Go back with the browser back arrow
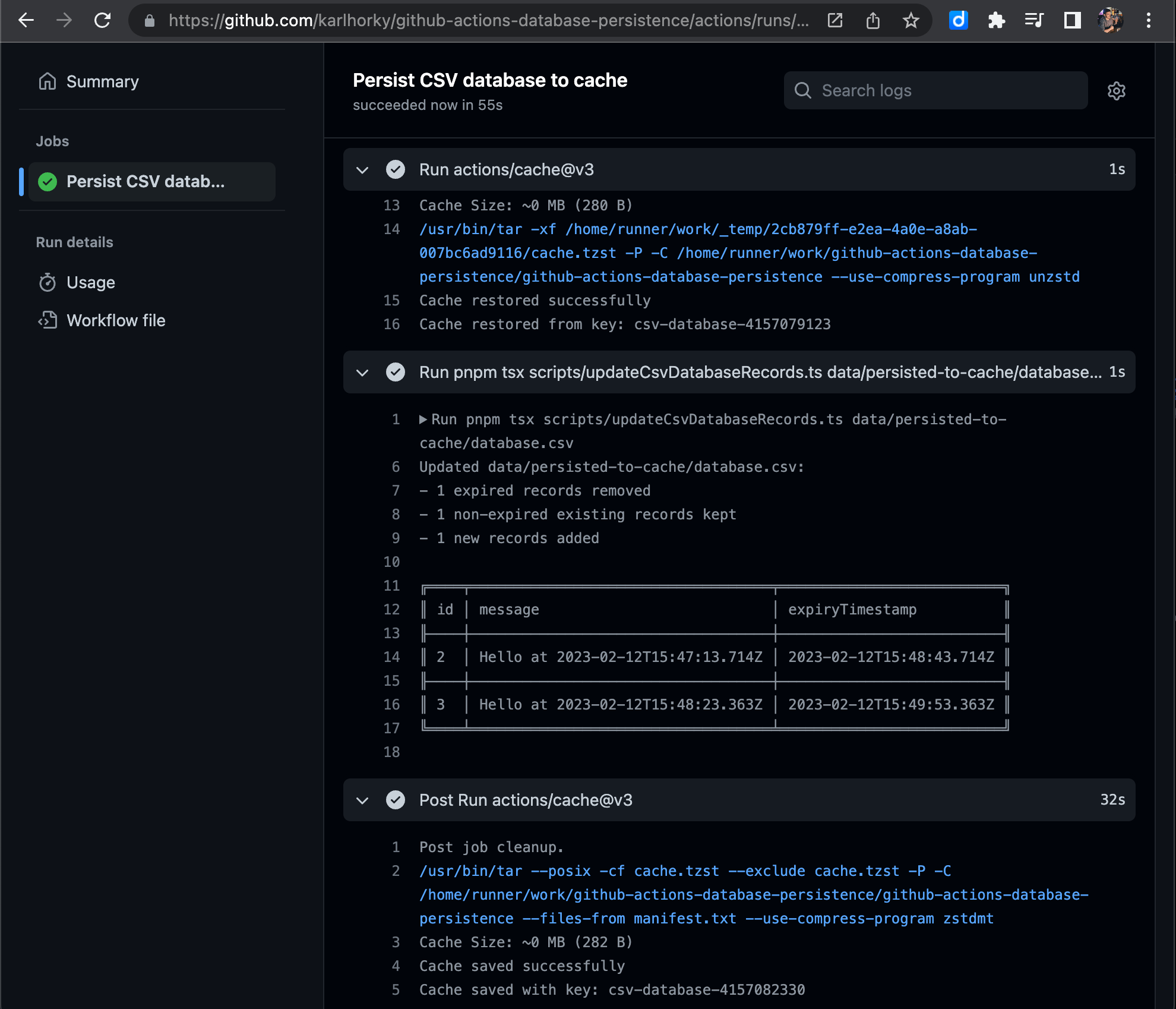This screenshot has width=1176, height=1009. pyautogui.click(x=26, y=21)
